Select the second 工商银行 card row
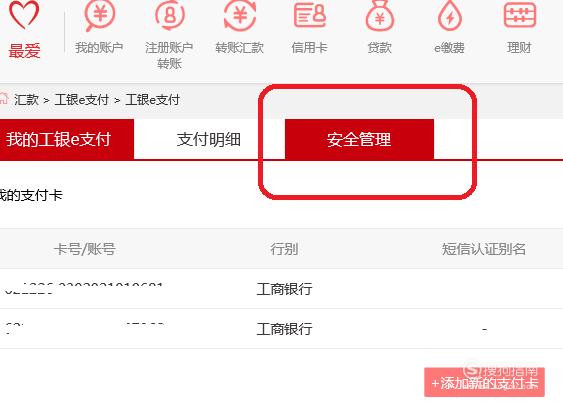 click(x=282, y=329)
